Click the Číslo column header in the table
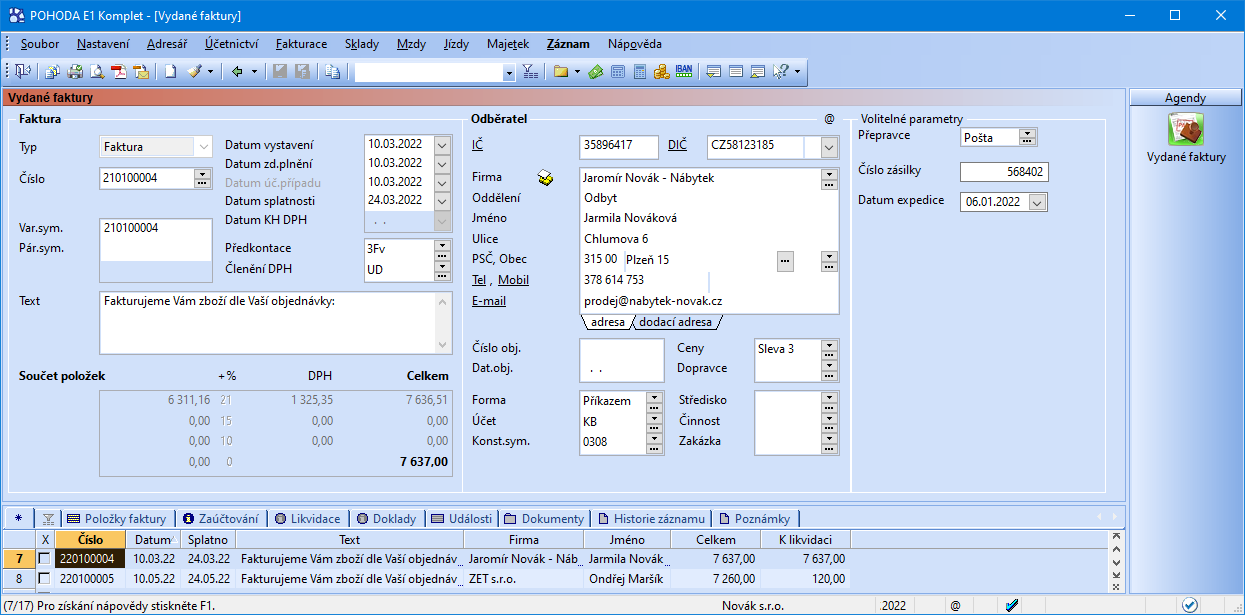 tap(91, 540)
